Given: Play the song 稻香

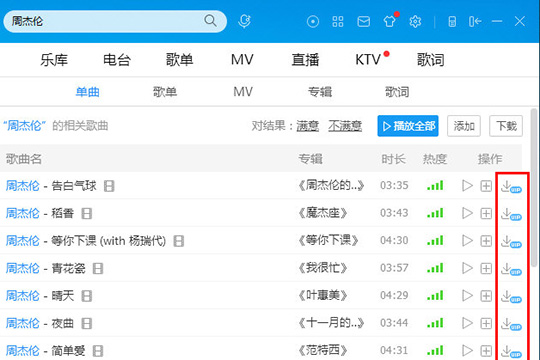Looking at the screenshot, I should [467, 213].
